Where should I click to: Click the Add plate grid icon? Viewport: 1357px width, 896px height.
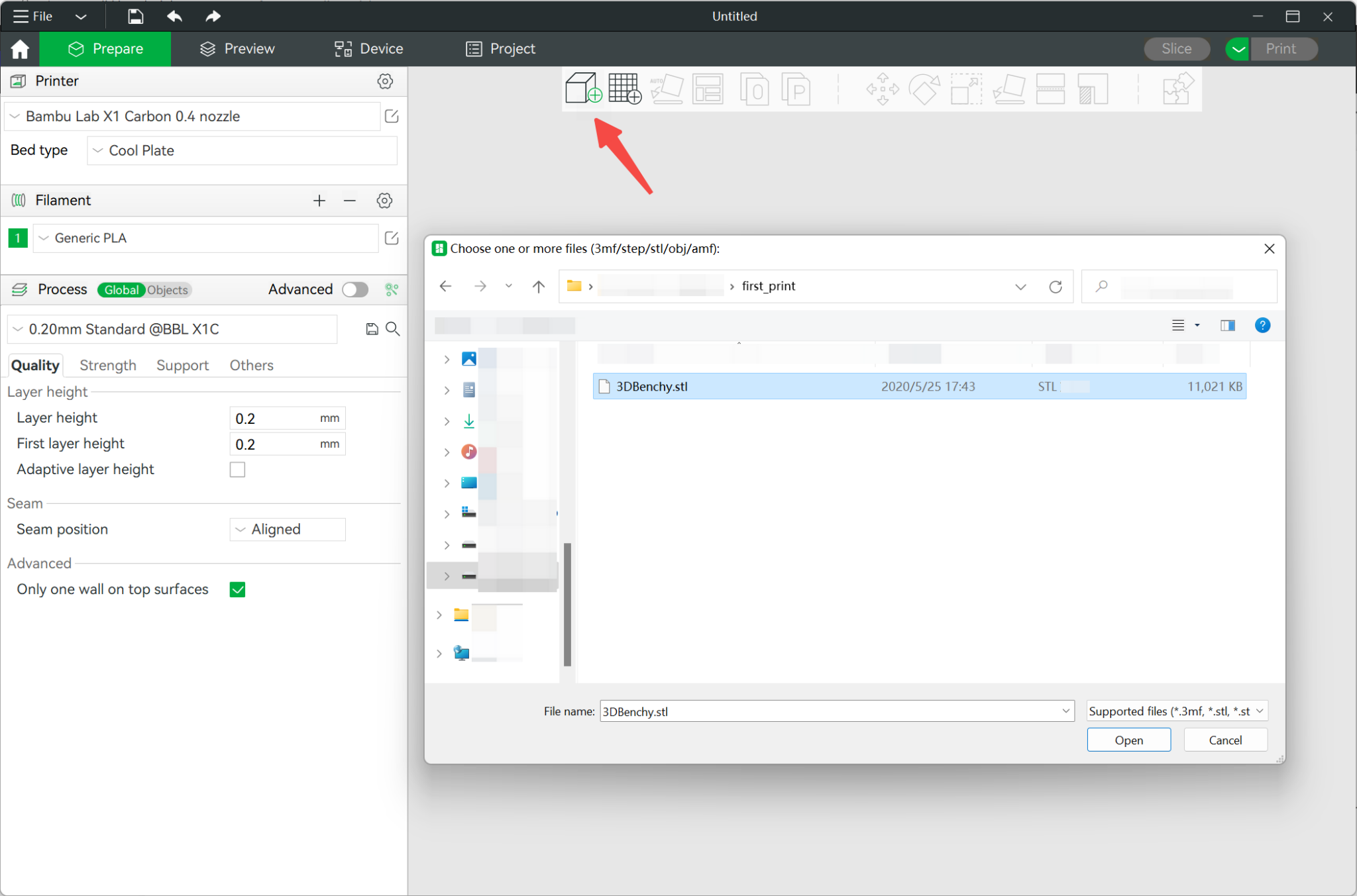(624, 88)
